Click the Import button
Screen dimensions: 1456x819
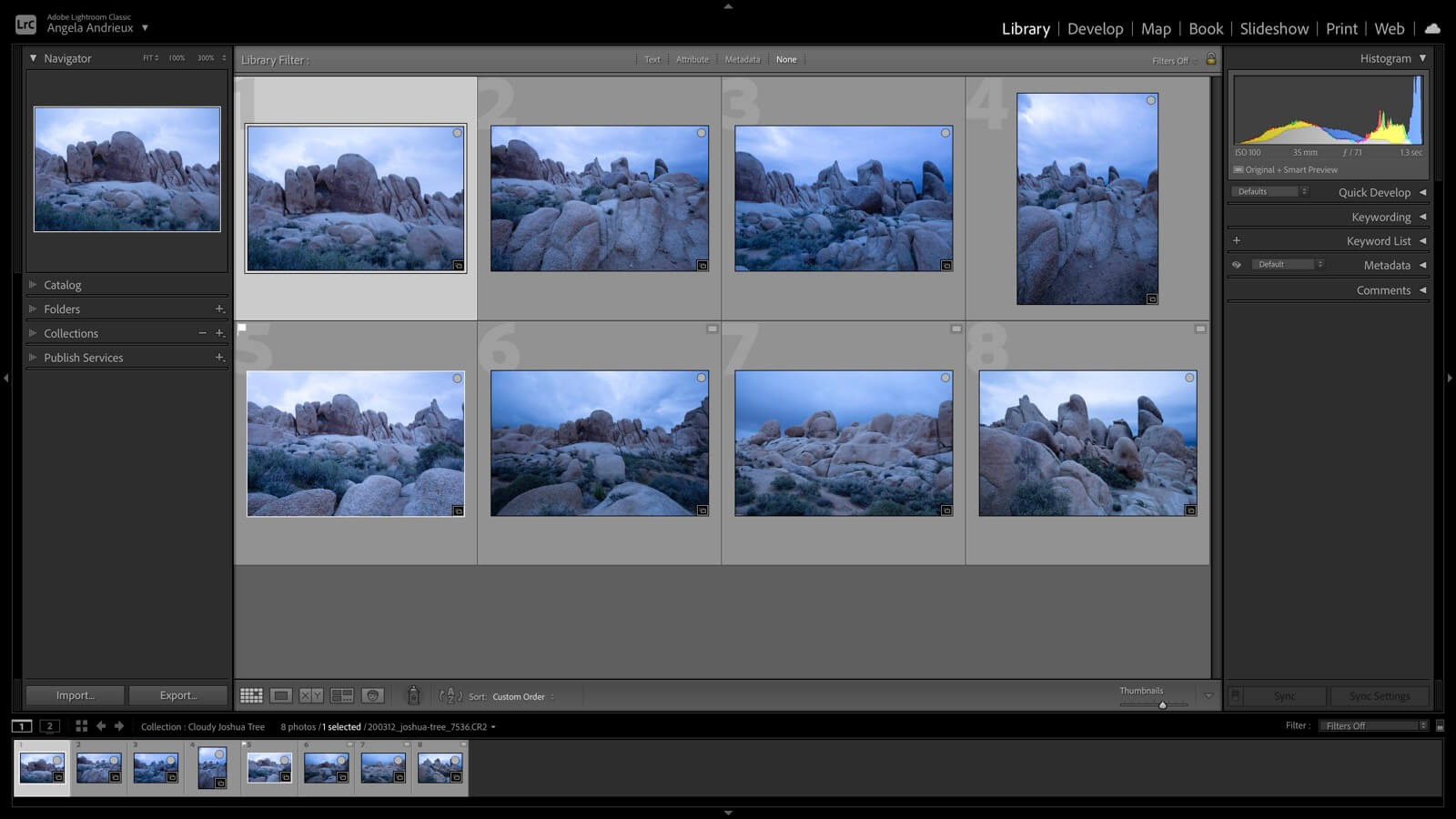tap(75, 695)
